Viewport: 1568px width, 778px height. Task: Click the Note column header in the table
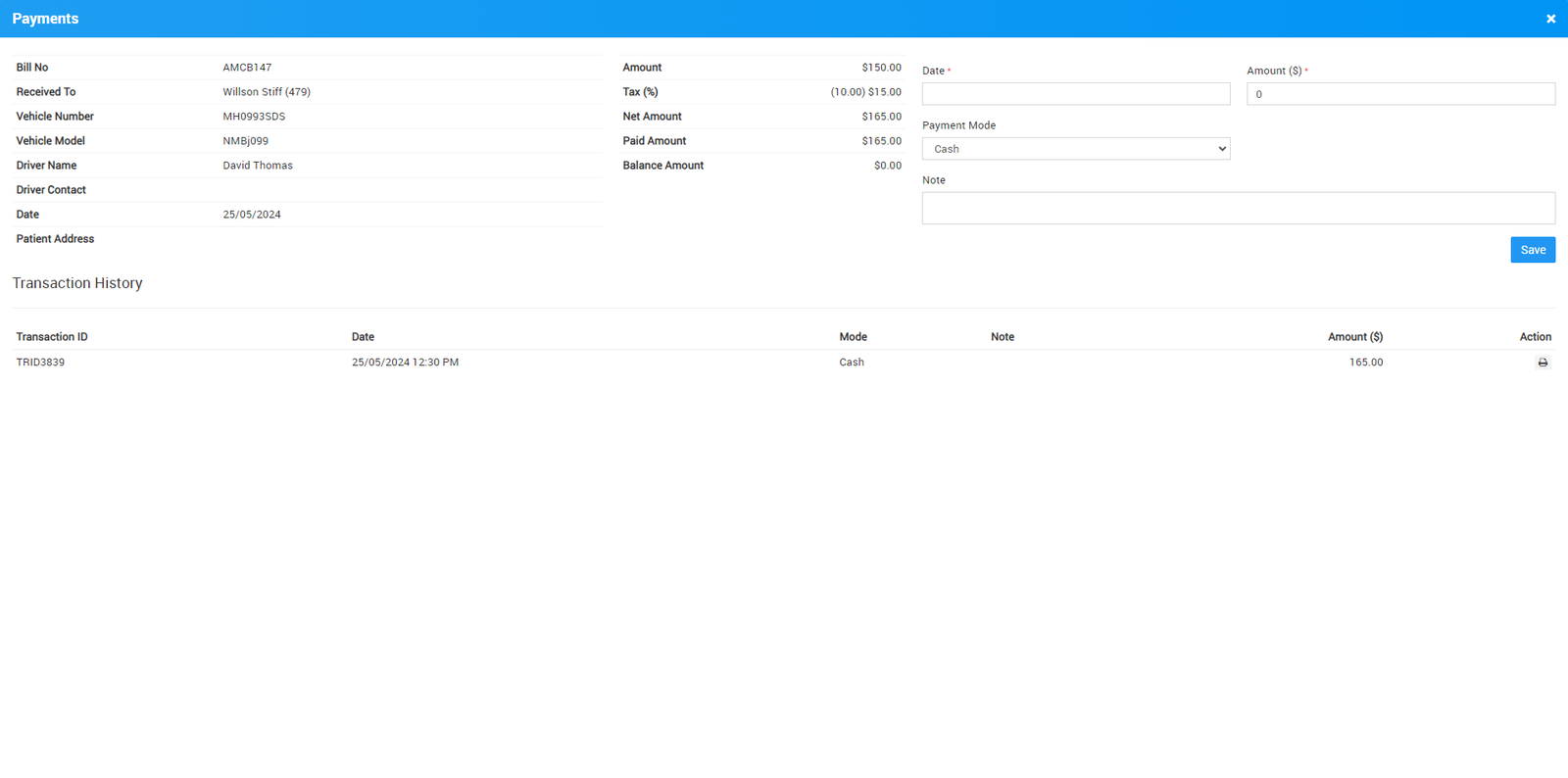click(x=1002, y=337)
